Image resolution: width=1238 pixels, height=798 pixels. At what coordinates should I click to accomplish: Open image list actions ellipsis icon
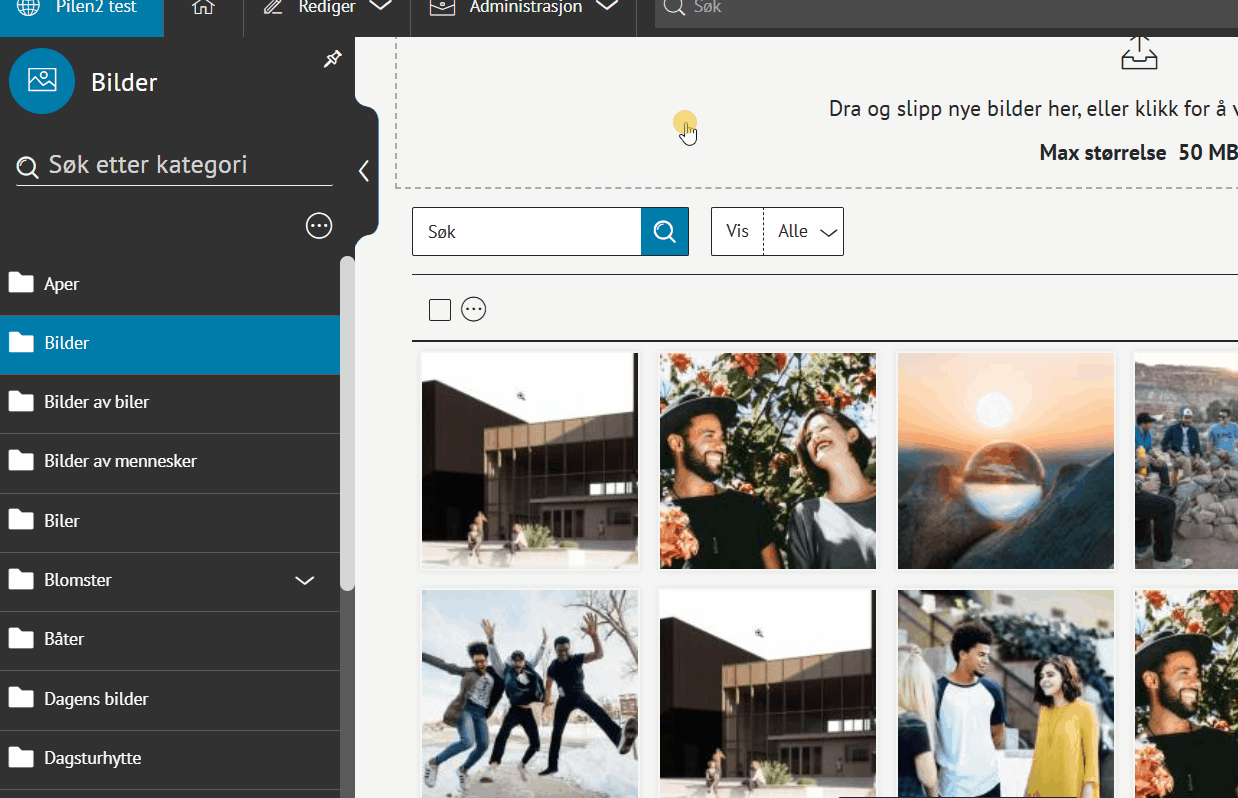(474, 310)
